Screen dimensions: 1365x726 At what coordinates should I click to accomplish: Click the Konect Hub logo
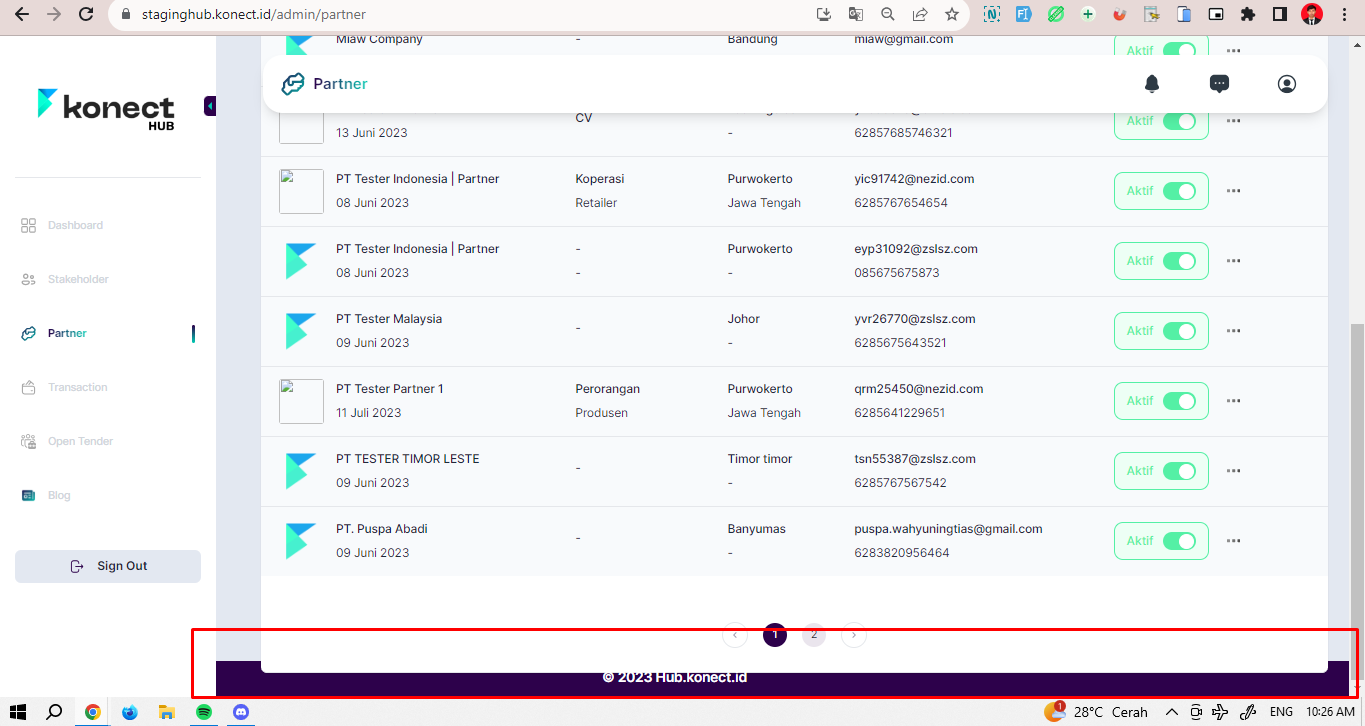click(106, 110)
